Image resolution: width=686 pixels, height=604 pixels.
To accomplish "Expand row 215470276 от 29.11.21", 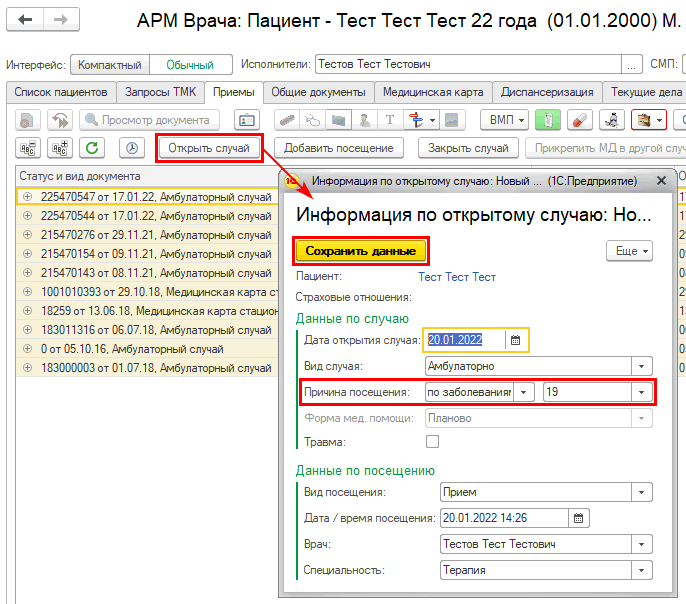I will (27, 234).
